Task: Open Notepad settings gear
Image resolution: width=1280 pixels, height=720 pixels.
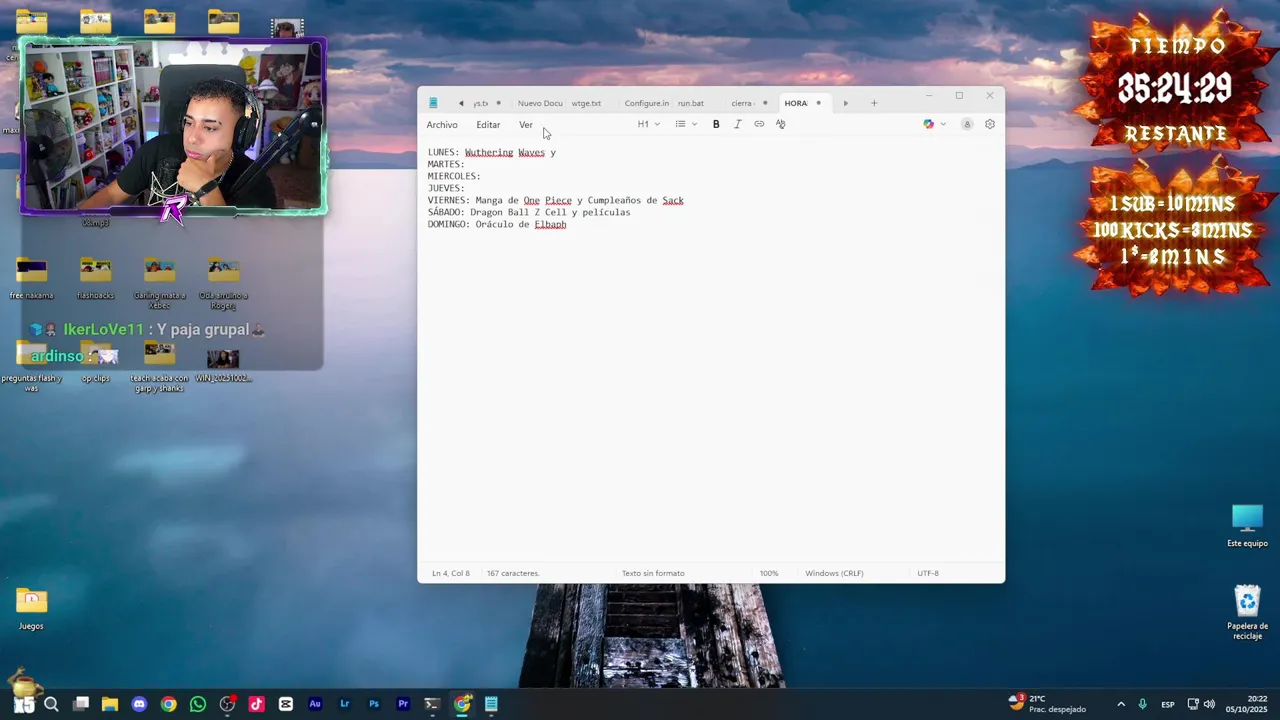Action: (x=990, y=124)
